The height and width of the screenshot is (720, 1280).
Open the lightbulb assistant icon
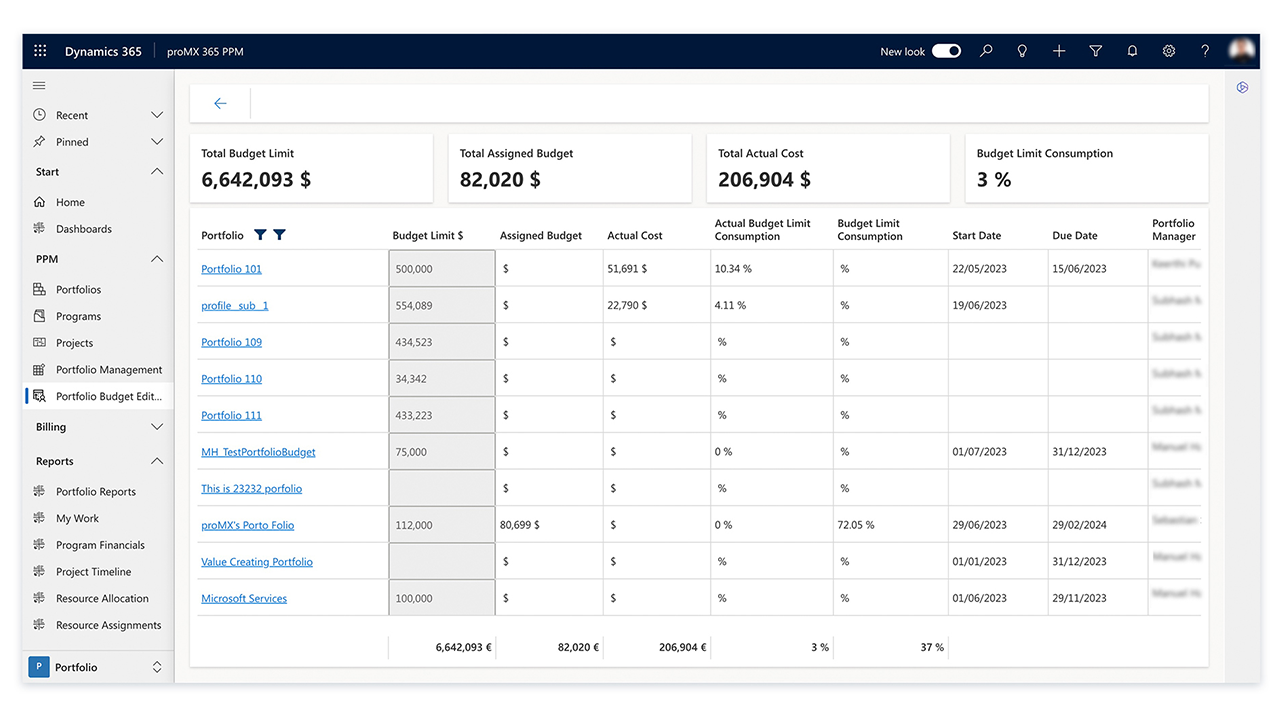[x=1022, y=51]
